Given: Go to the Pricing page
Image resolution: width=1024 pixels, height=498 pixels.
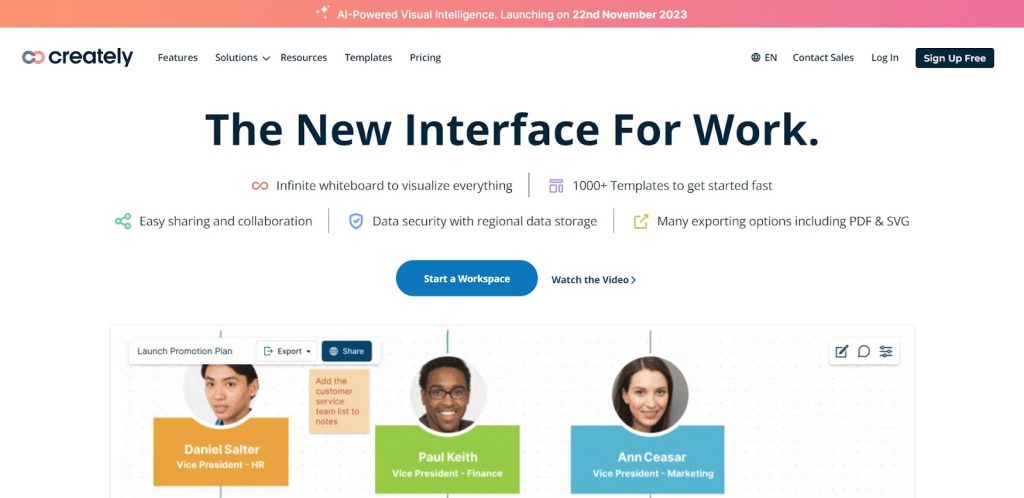Looking at the screenshot, I should (425, 58).
